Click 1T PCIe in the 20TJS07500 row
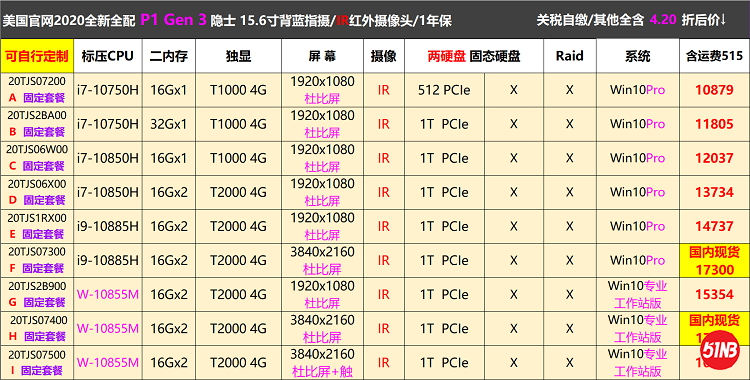This screenshot has width=750, height=380. [444, 363]
